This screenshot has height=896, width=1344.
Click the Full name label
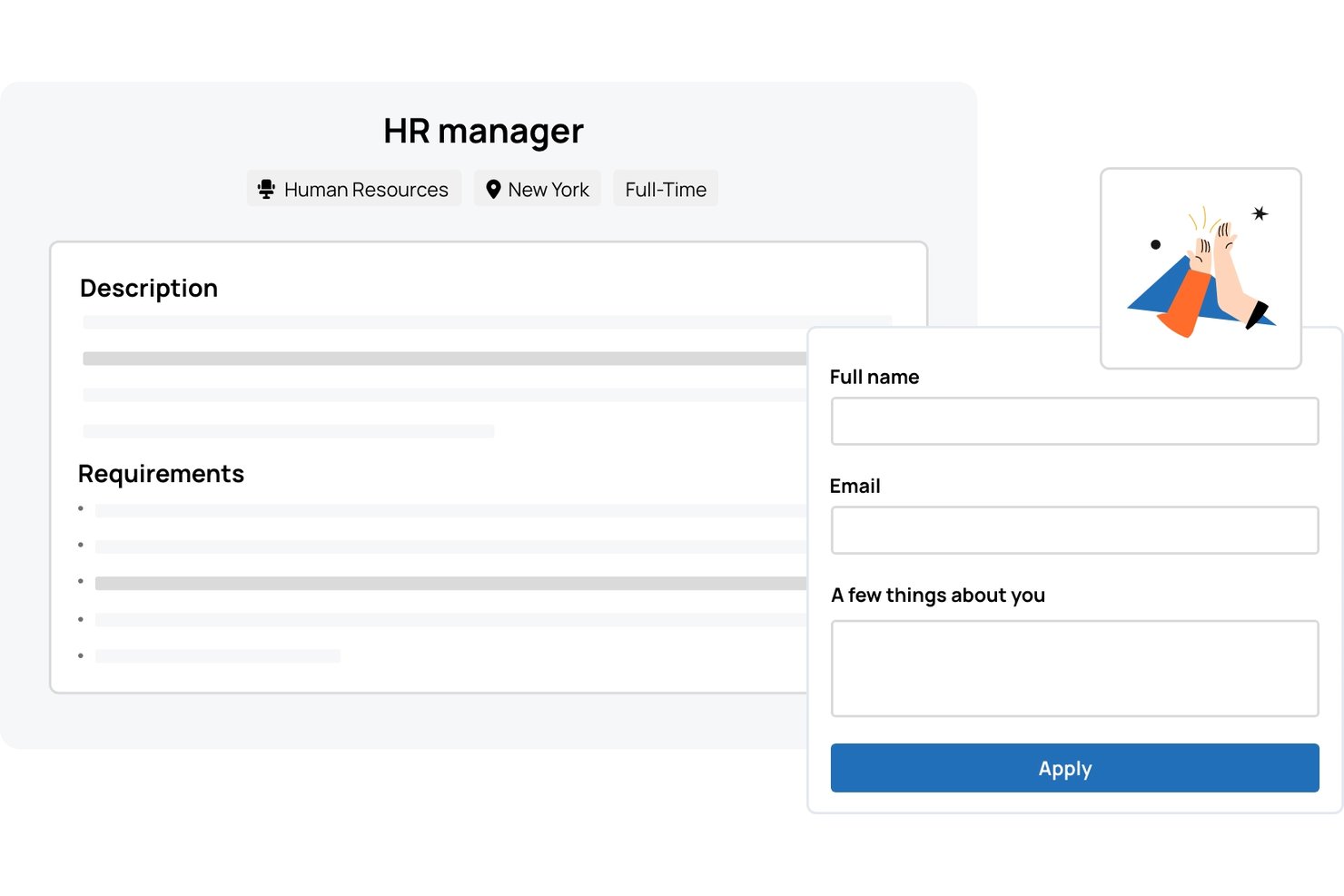pos(875,377)
